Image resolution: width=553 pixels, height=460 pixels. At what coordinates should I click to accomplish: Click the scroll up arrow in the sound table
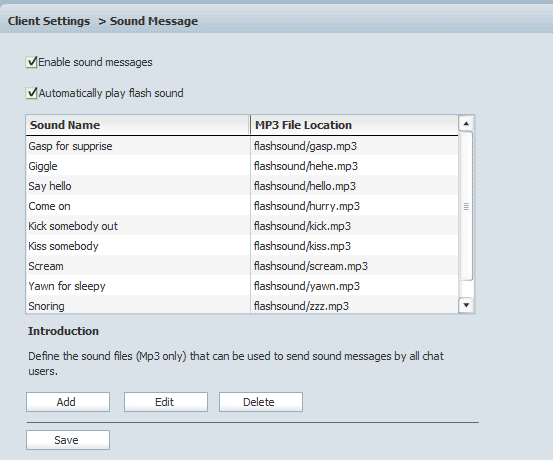tap(466, 123)
